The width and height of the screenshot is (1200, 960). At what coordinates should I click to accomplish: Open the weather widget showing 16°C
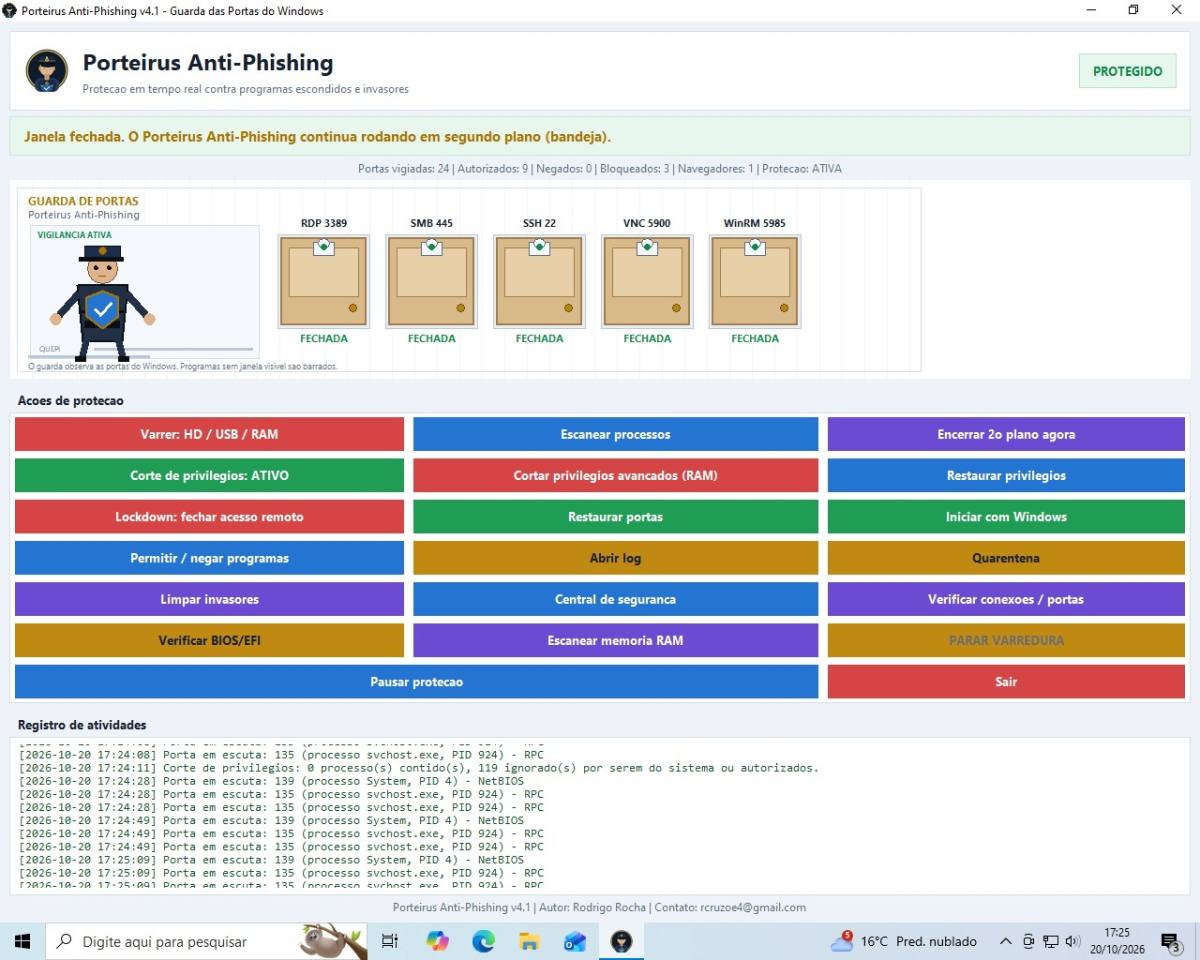[x=904, y=941]
